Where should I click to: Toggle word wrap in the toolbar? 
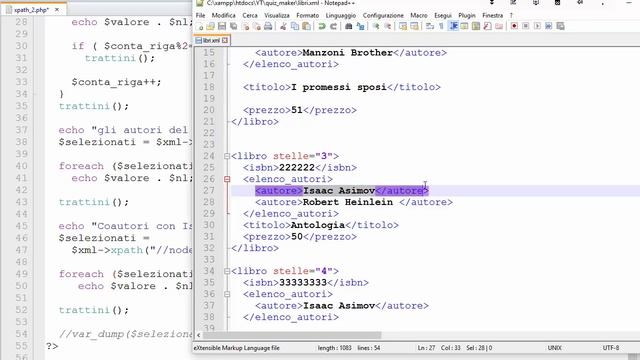(x=430, y=27)
